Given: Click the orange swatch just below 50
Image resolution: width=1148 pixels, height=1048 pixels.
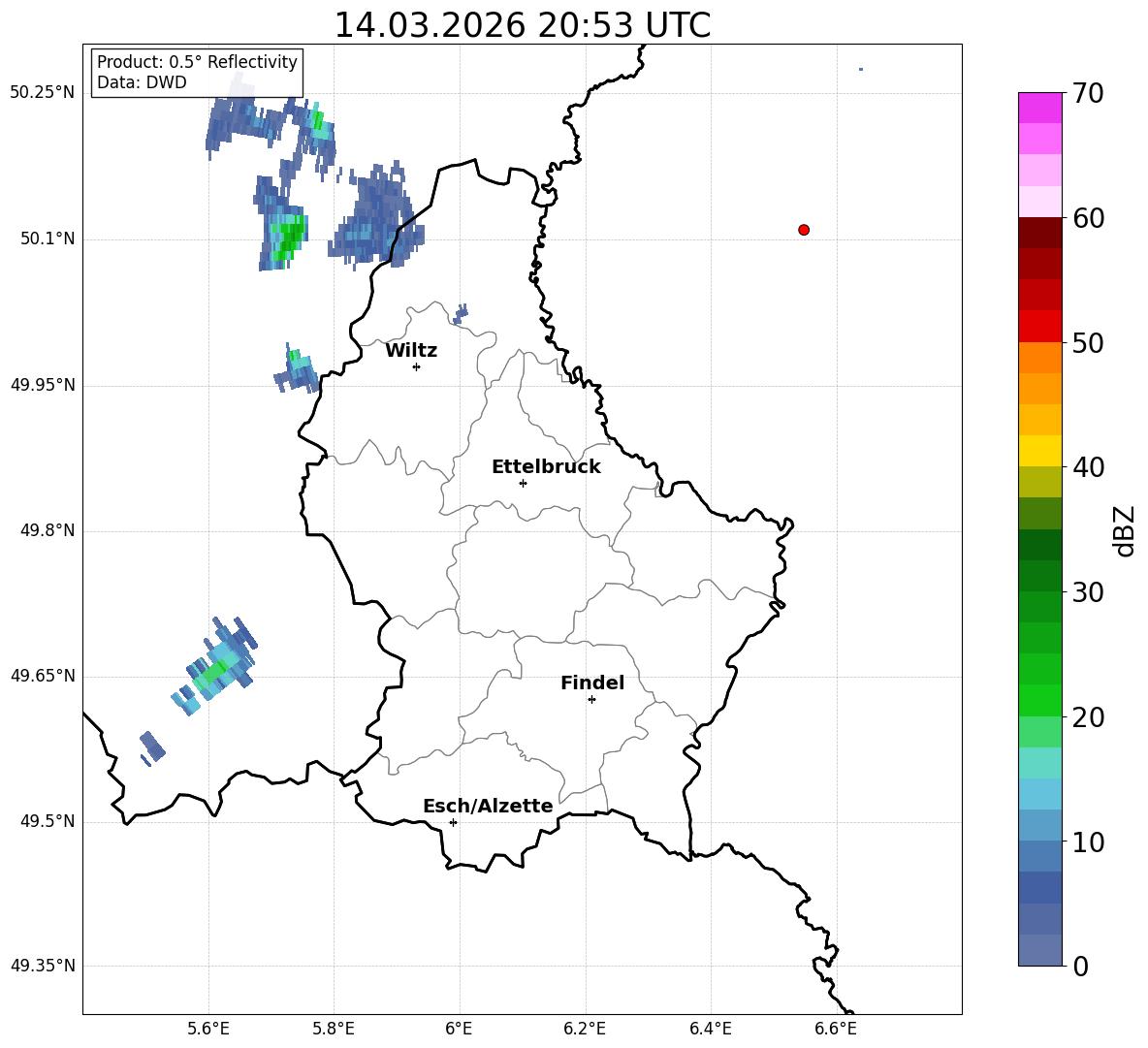Looking at the screenshot, I should click(x=1040, y=358).
